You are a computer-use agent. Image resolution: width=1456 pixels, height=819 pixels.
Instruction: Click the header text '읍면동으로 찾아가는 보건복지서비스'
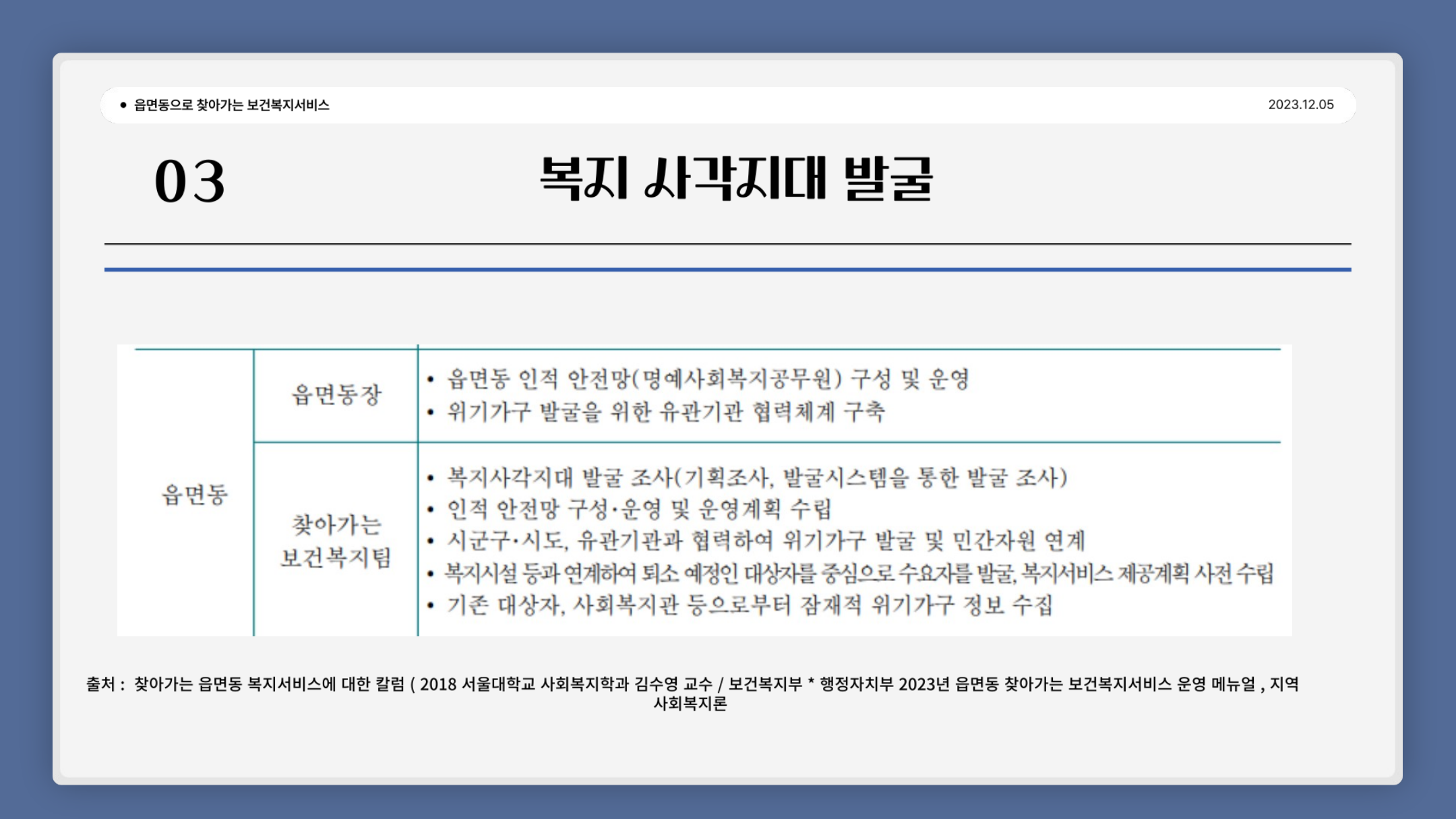point(231,104)
